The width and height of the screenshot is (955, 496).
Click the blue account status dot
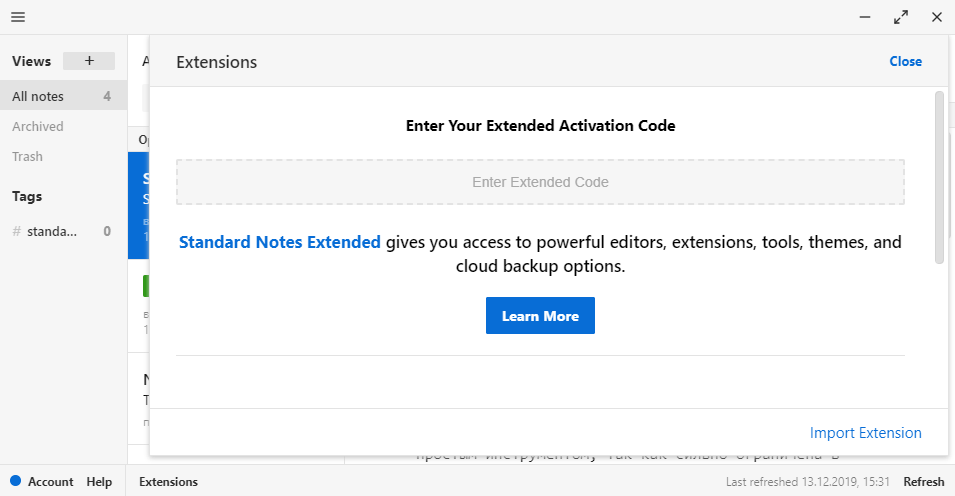click(x=16, y=480)
